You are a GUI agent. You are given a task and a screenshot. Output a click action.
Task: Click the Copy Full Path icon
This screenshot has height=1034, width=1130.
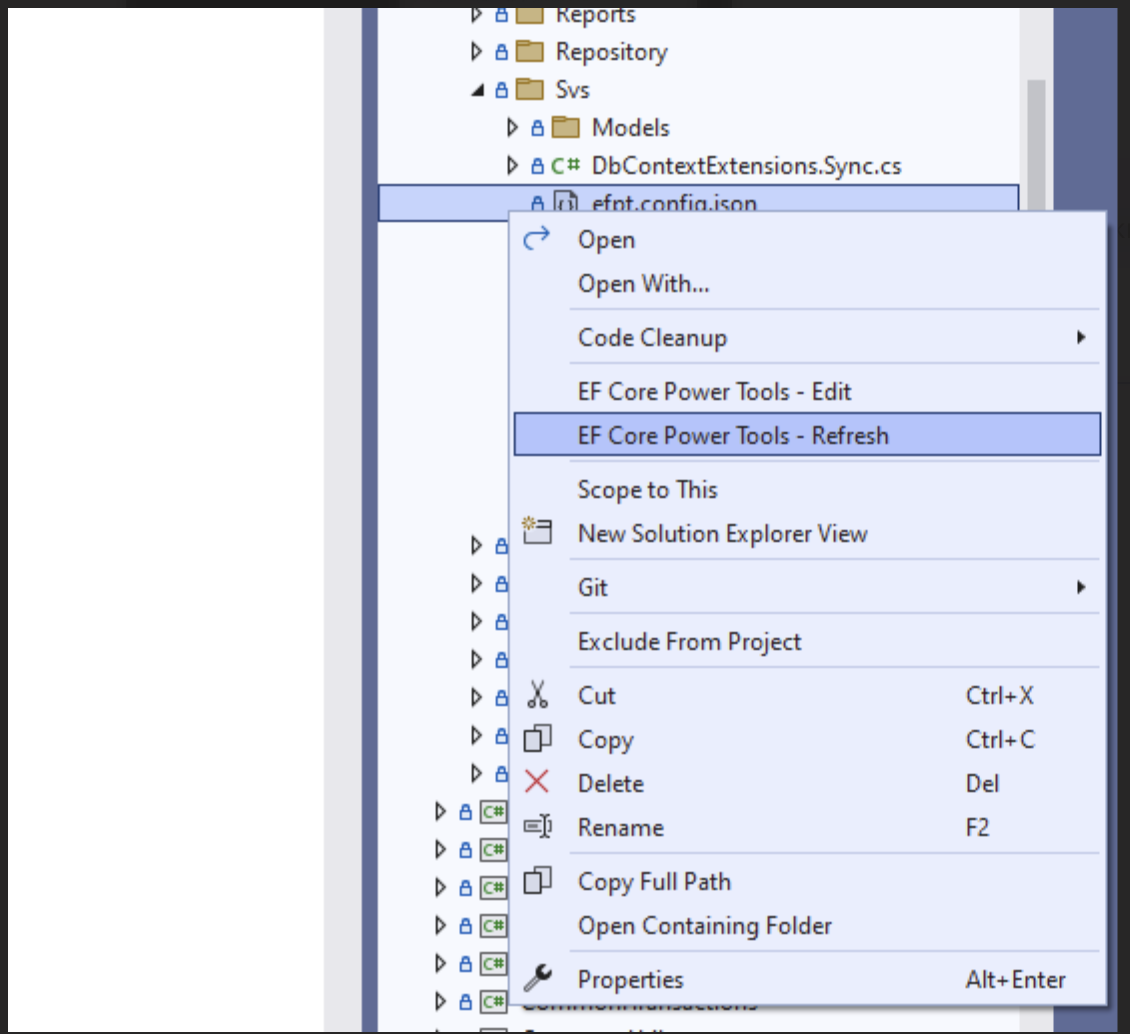[540, 881]
